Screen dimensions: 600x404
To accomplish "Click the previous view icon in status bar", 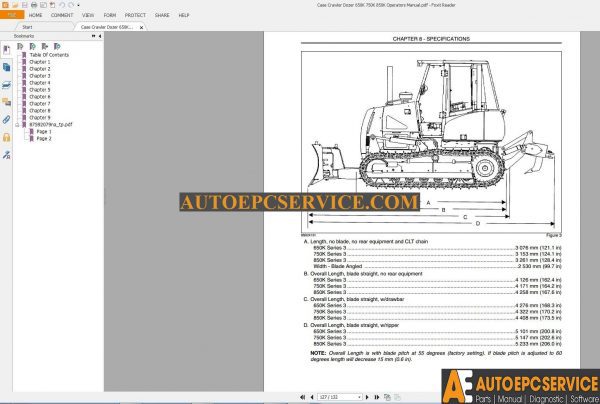I will (x=387, y=397).
